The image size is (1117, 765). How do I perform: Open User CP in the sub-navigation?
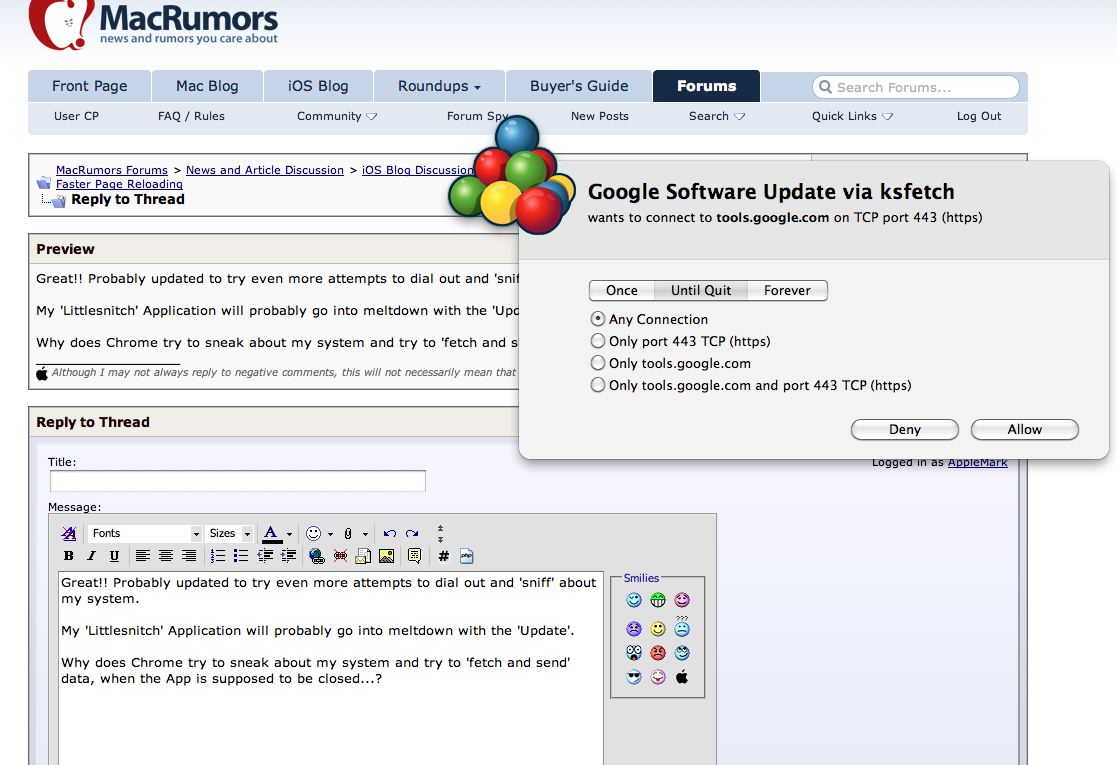(76, 116)
